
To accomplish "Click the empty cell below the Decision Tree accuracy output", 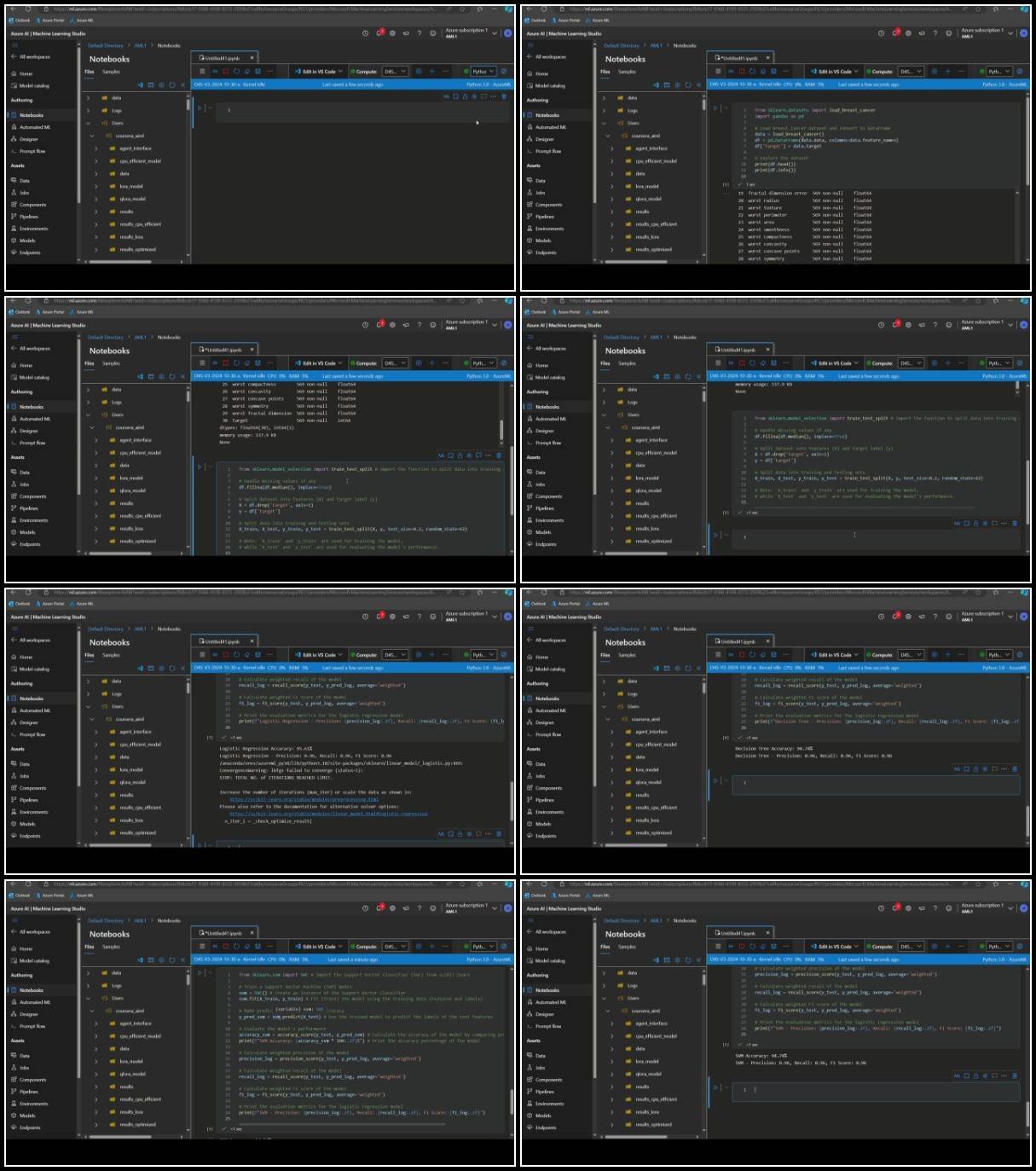I will click(876, 783).
